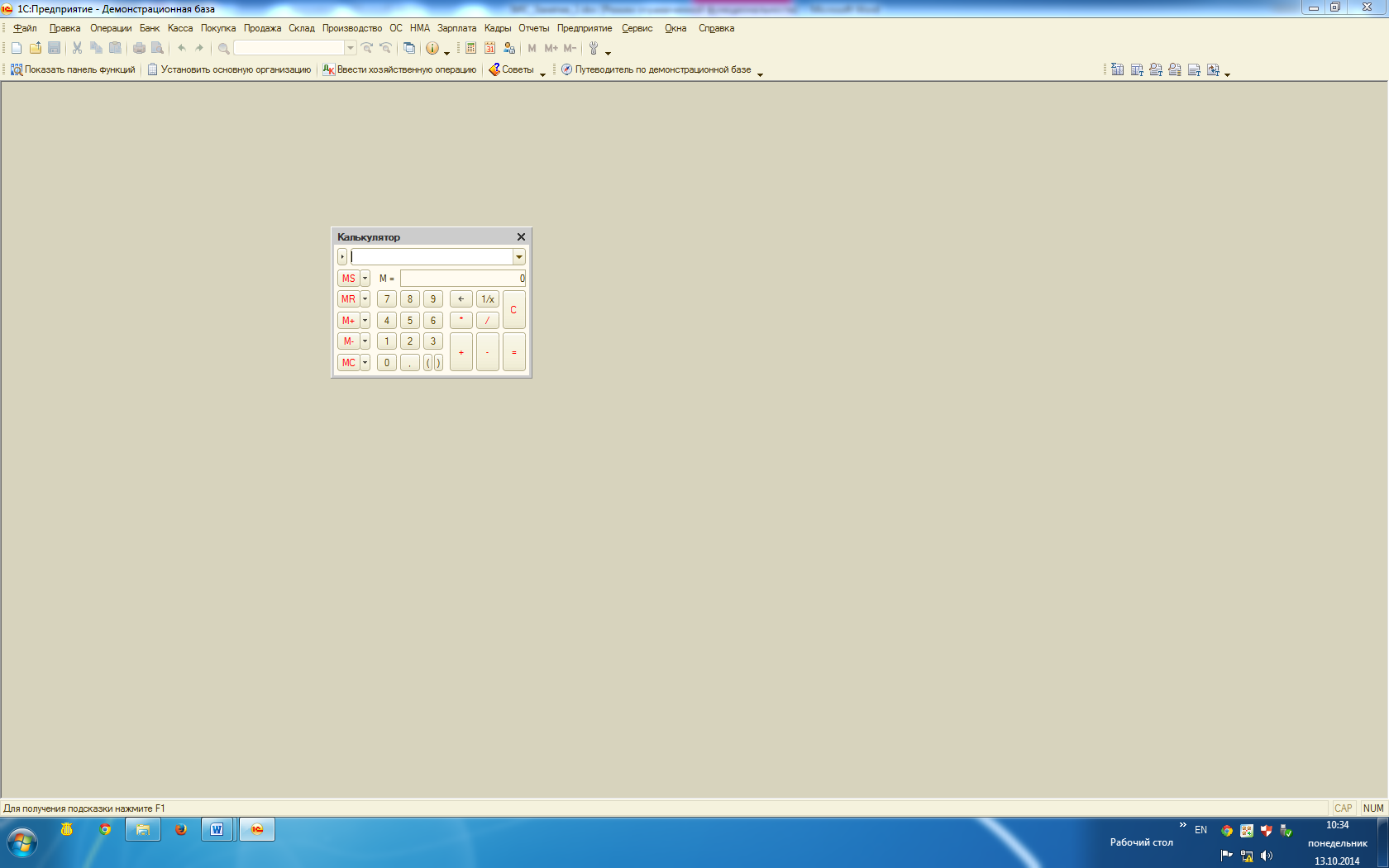1389x868 pixels.
Task: Click the calculator expression input field
Action: (432, 257)
